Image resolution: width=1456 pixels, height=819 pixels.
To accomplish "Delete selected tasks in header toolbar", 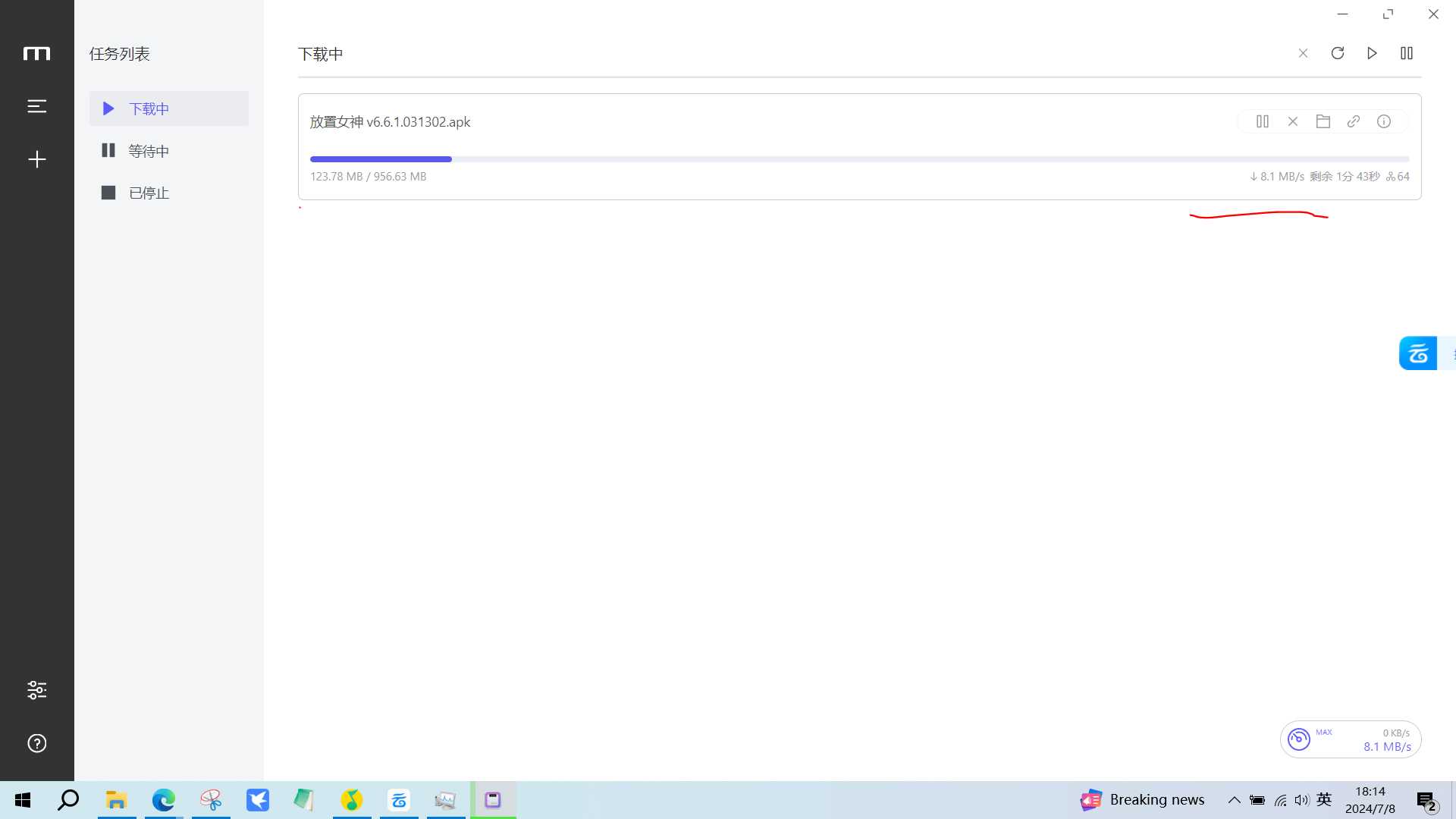I will click(1303, 53).
